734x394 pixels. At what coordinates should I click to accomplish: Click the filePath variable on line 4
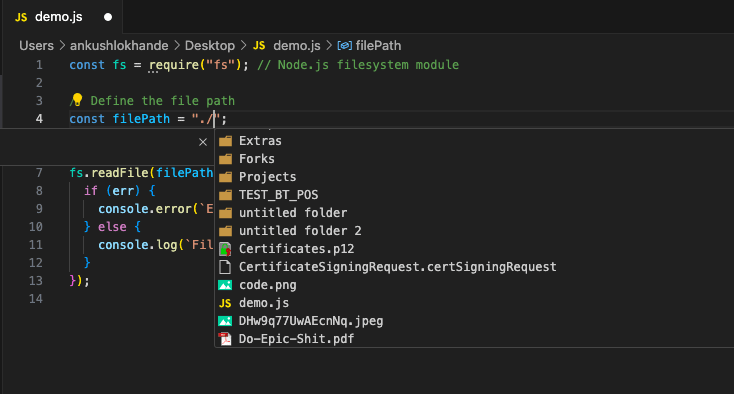coord(141,119)
